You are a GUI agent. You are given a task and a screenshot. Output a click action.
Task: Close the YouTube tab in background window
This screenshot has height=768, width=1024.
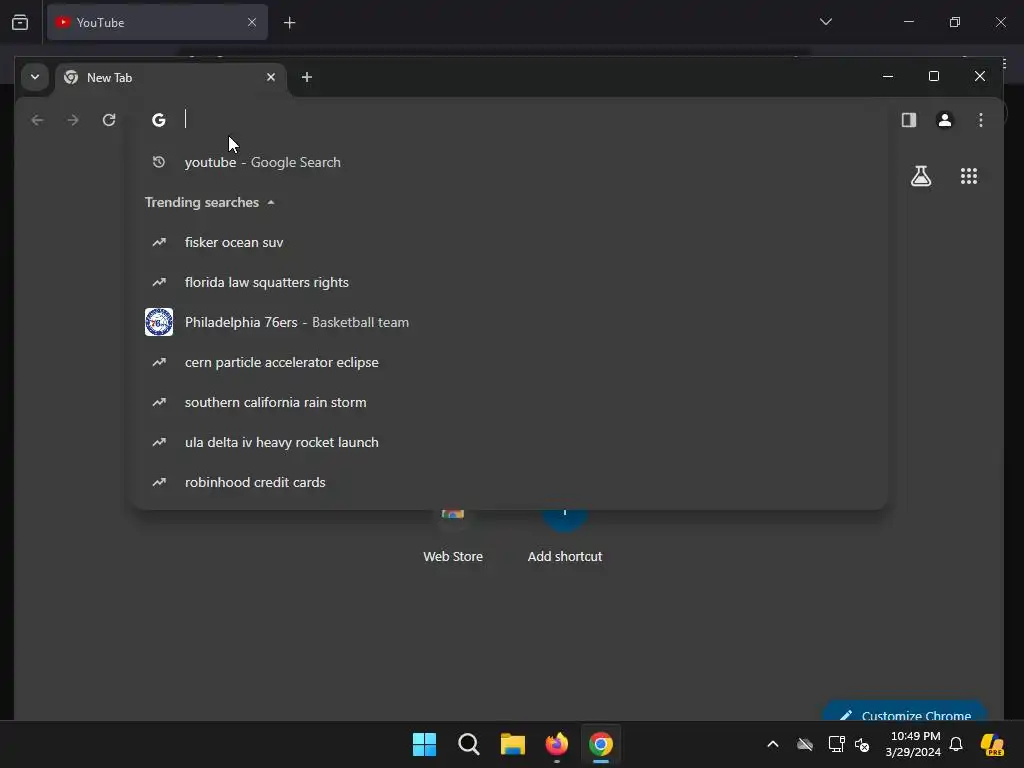pyautogui.click(x=252, y=22)
